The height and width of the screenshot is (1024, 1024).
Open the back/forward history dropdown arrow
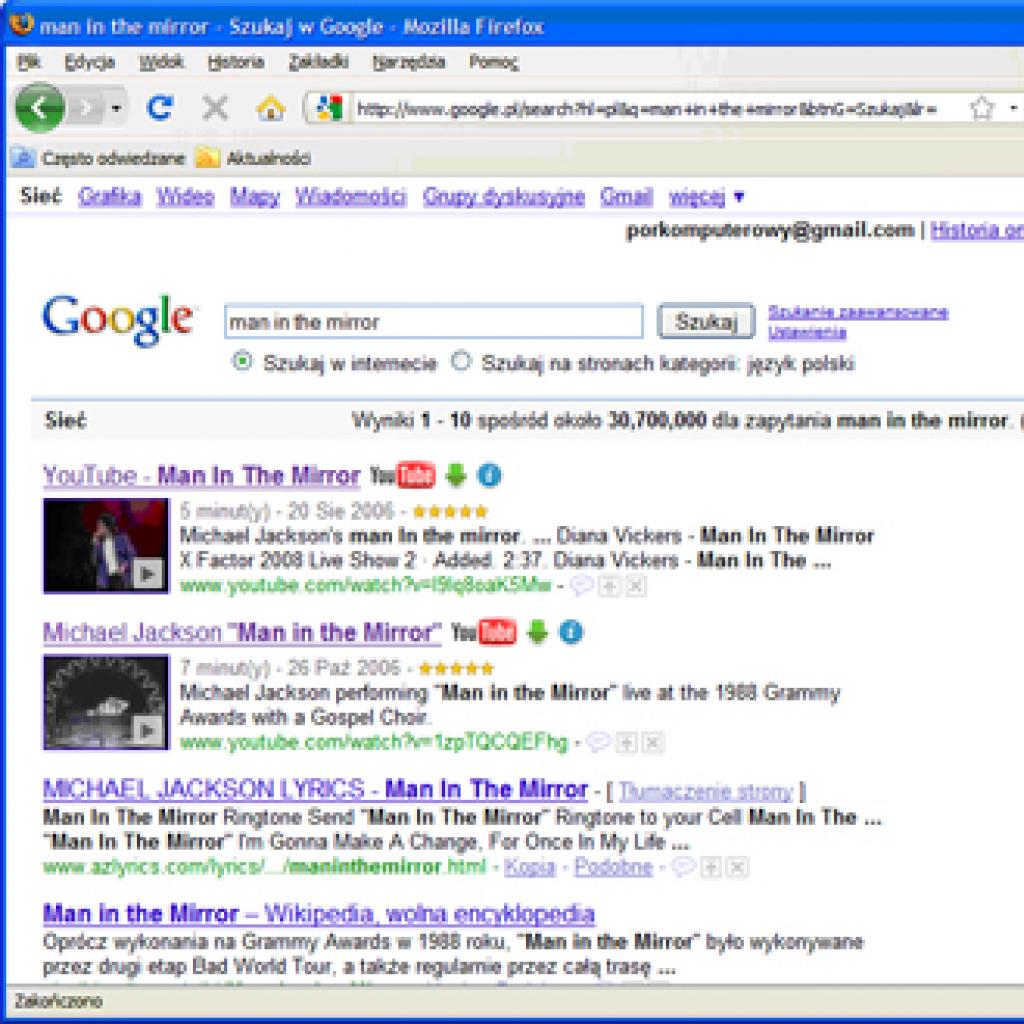tap(116, 108)
